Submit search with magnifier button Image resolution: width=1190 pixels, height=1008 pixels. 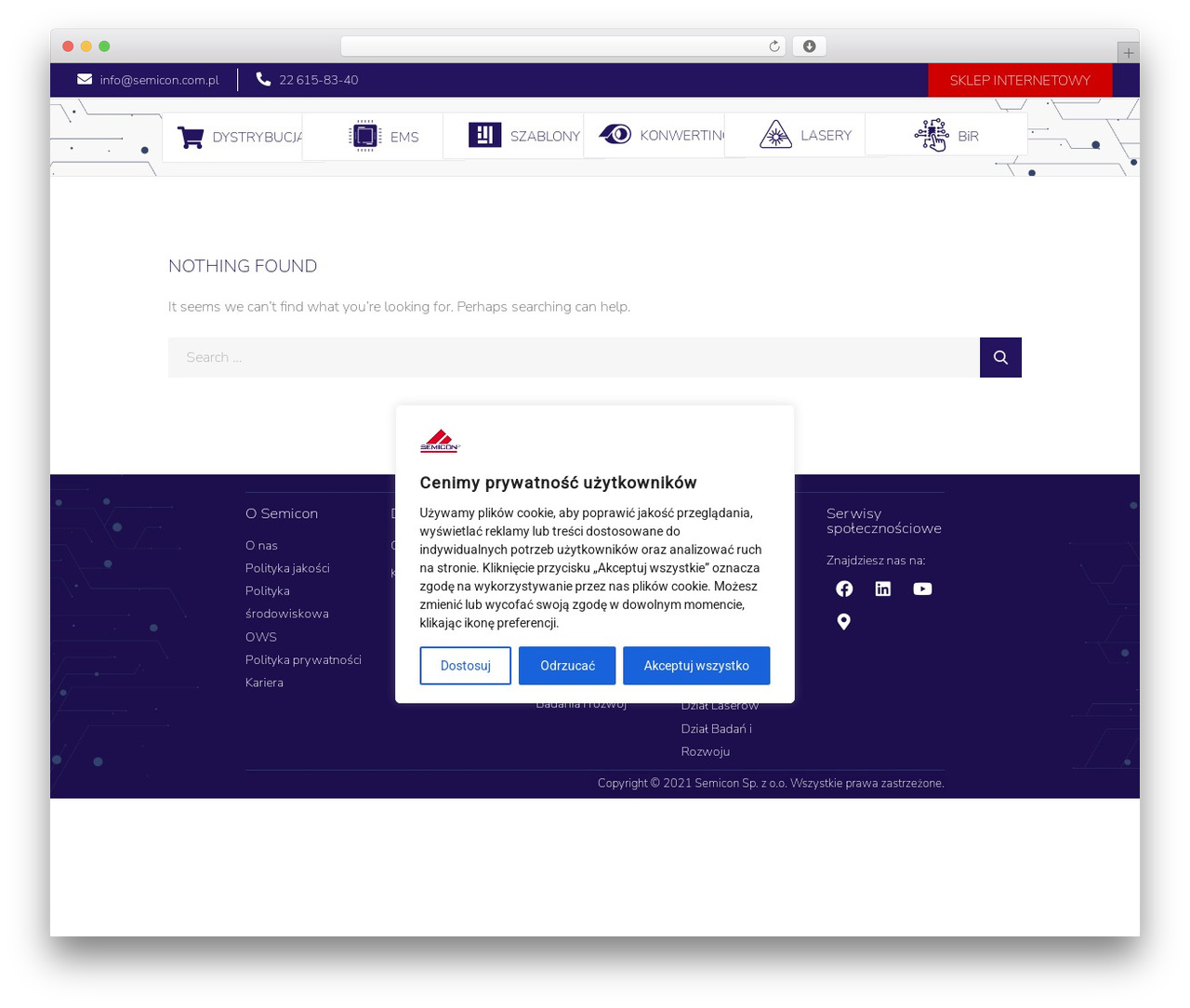click(x=1000, y=357)
